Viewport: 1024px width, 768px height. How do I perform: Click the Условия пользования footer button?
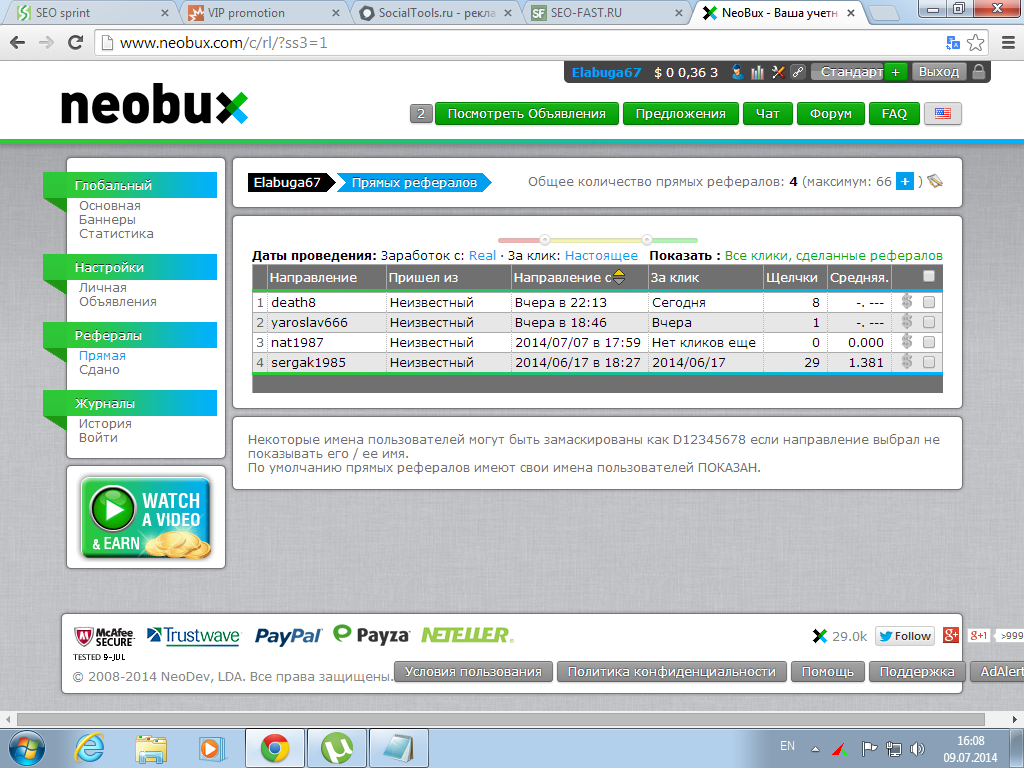tap(473, 671)
